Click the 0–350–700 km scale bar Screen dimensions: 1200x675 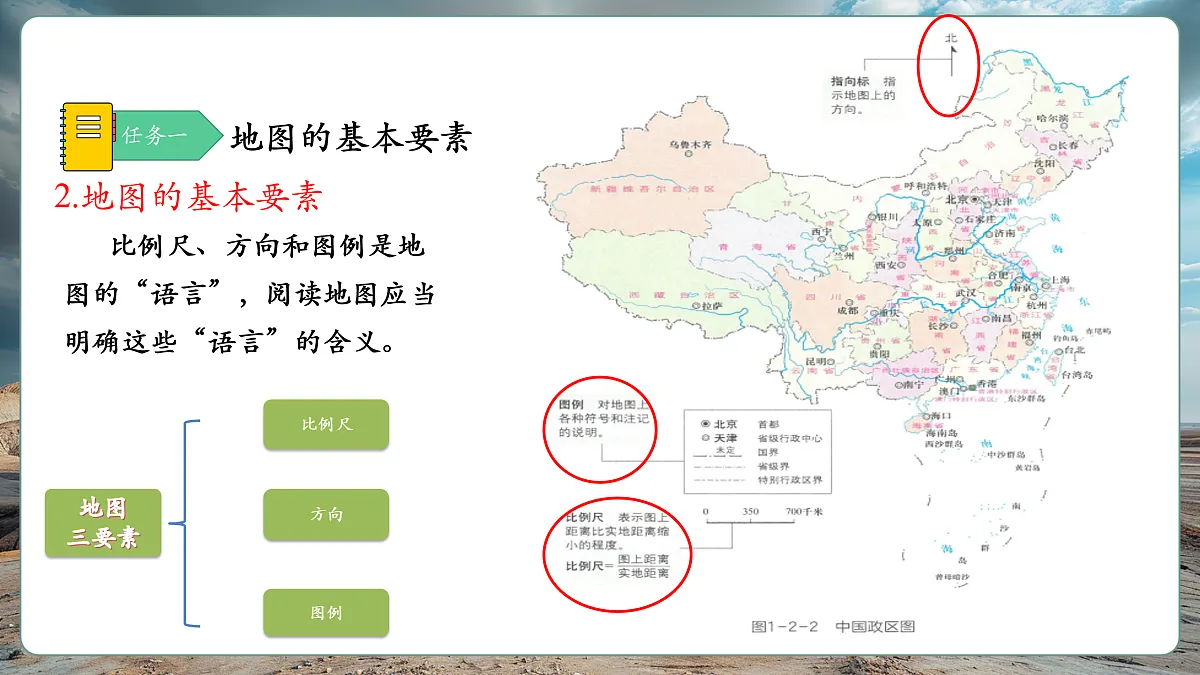pos(750,521)
